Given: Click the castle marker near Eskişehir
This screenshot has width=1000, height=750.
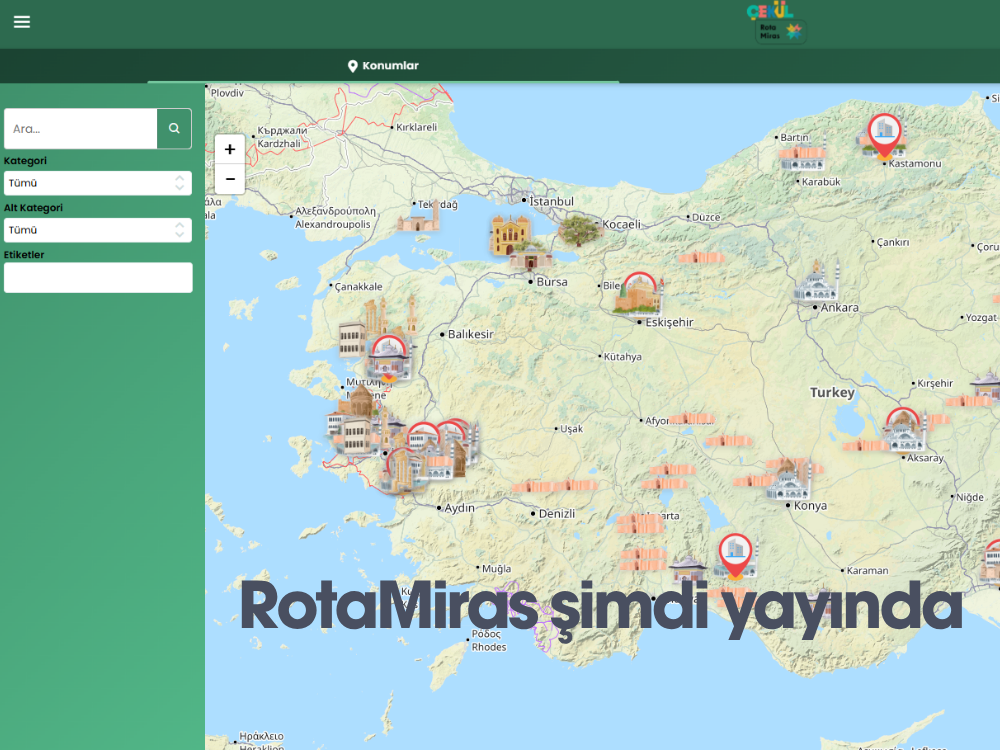Looking at the screenshot, I should pos(638,294).
